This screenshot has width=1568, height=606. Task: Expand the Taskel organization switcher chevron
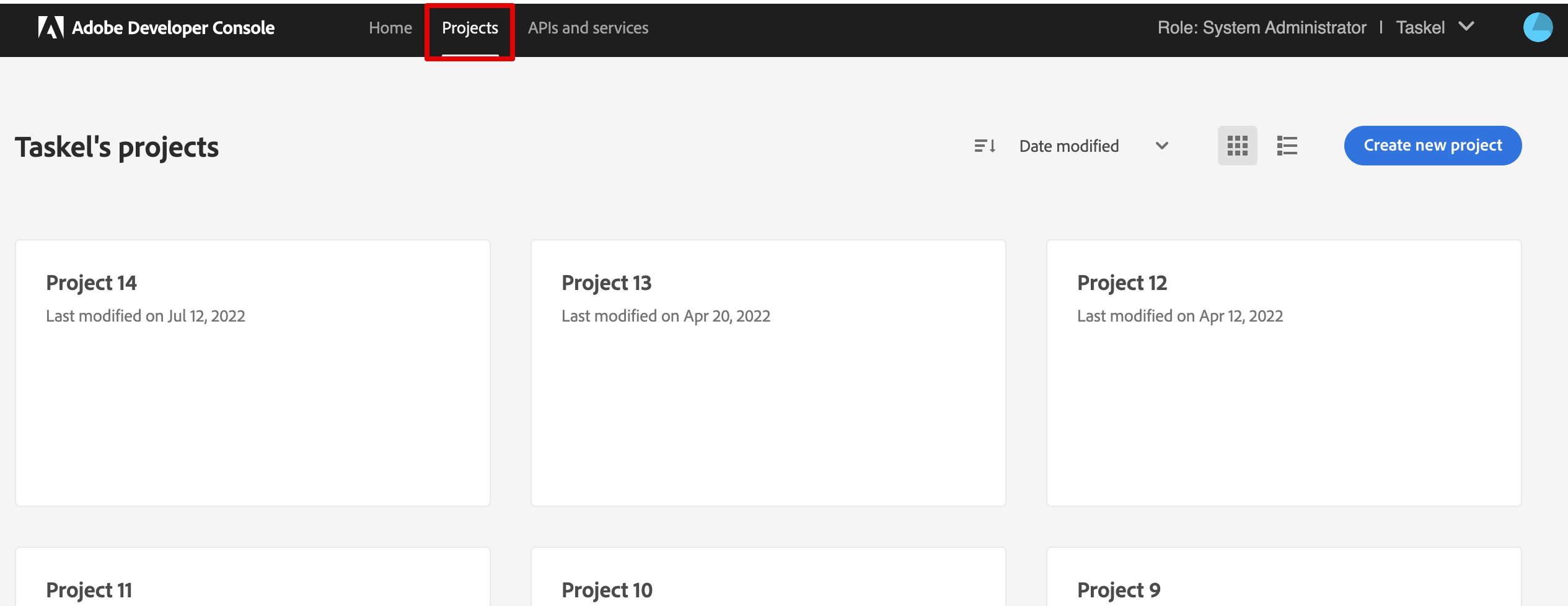click(x=1466, y=27)
